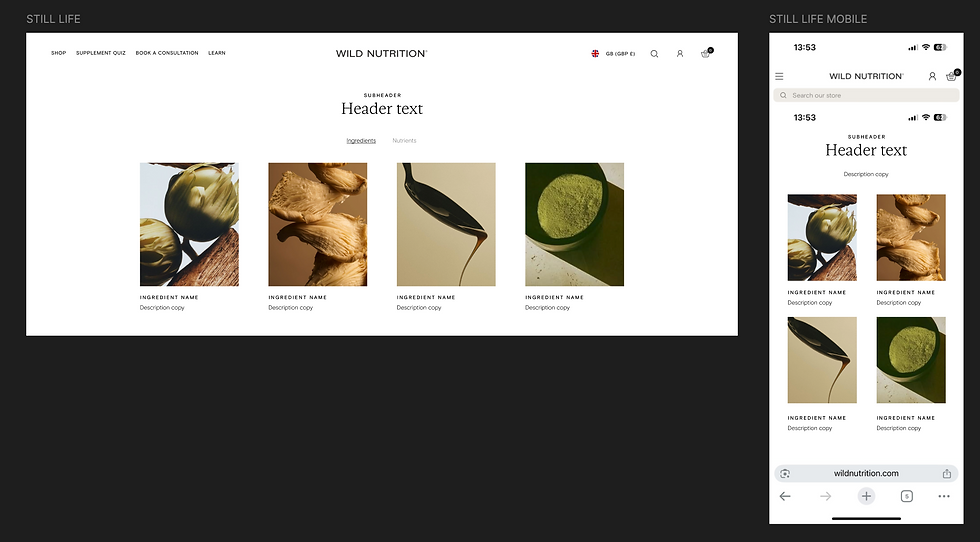Click INGREDIENT NAME under desktop spoon image
This screenshot has height=542, width=980.
point(426,298)
